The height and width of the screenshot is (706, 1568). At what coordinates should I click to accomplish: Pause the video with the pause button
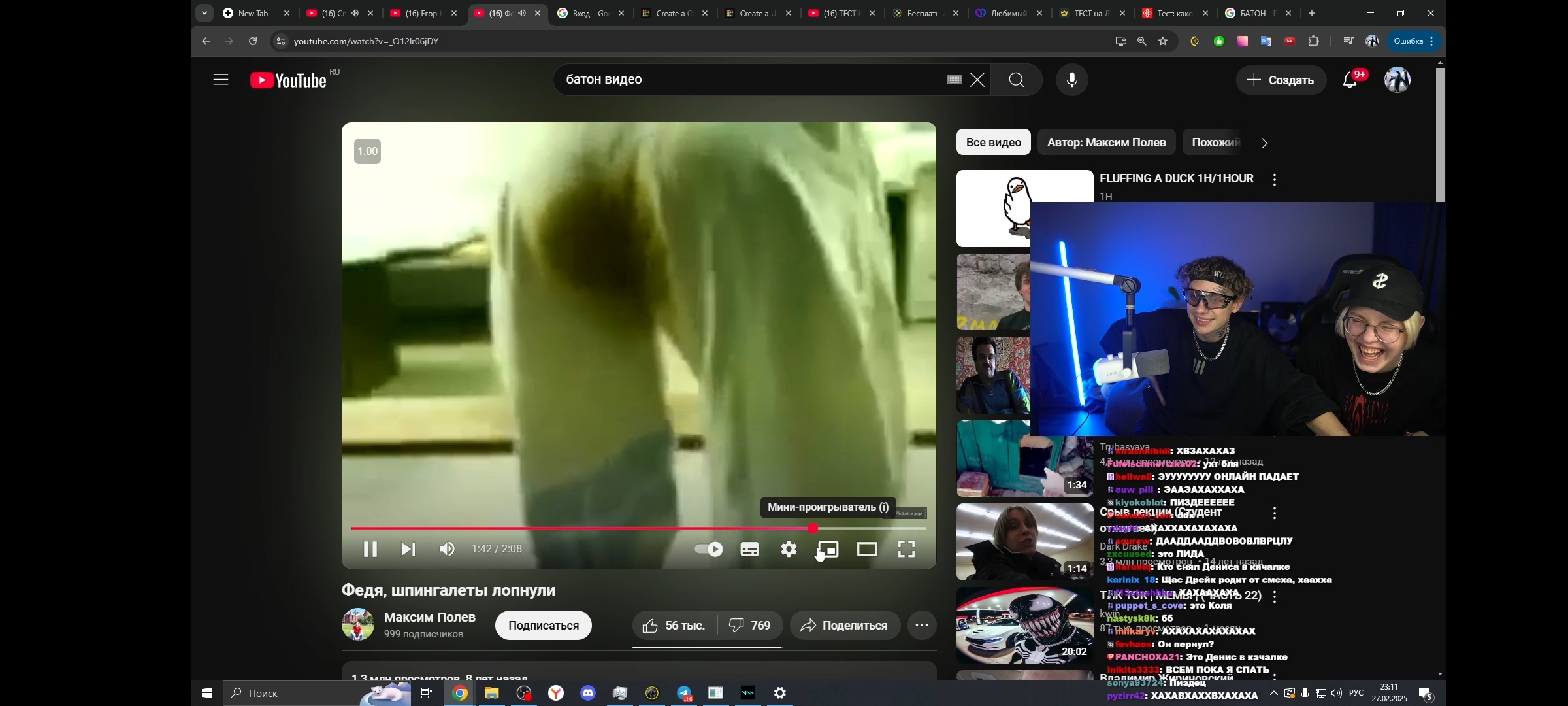click(370, 549)
